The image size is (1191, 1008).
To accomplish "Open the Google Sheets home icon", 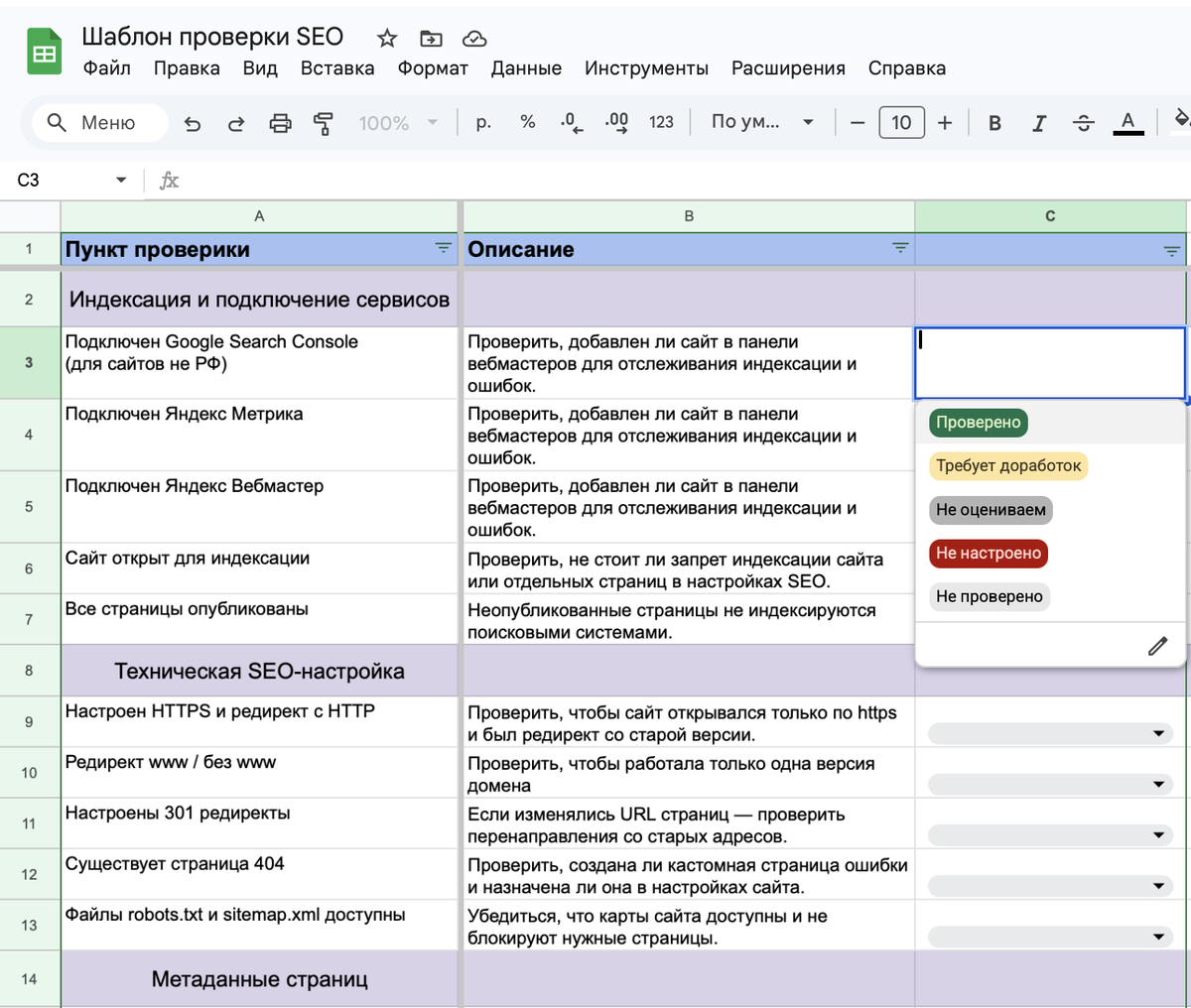I will coord(44,52).
